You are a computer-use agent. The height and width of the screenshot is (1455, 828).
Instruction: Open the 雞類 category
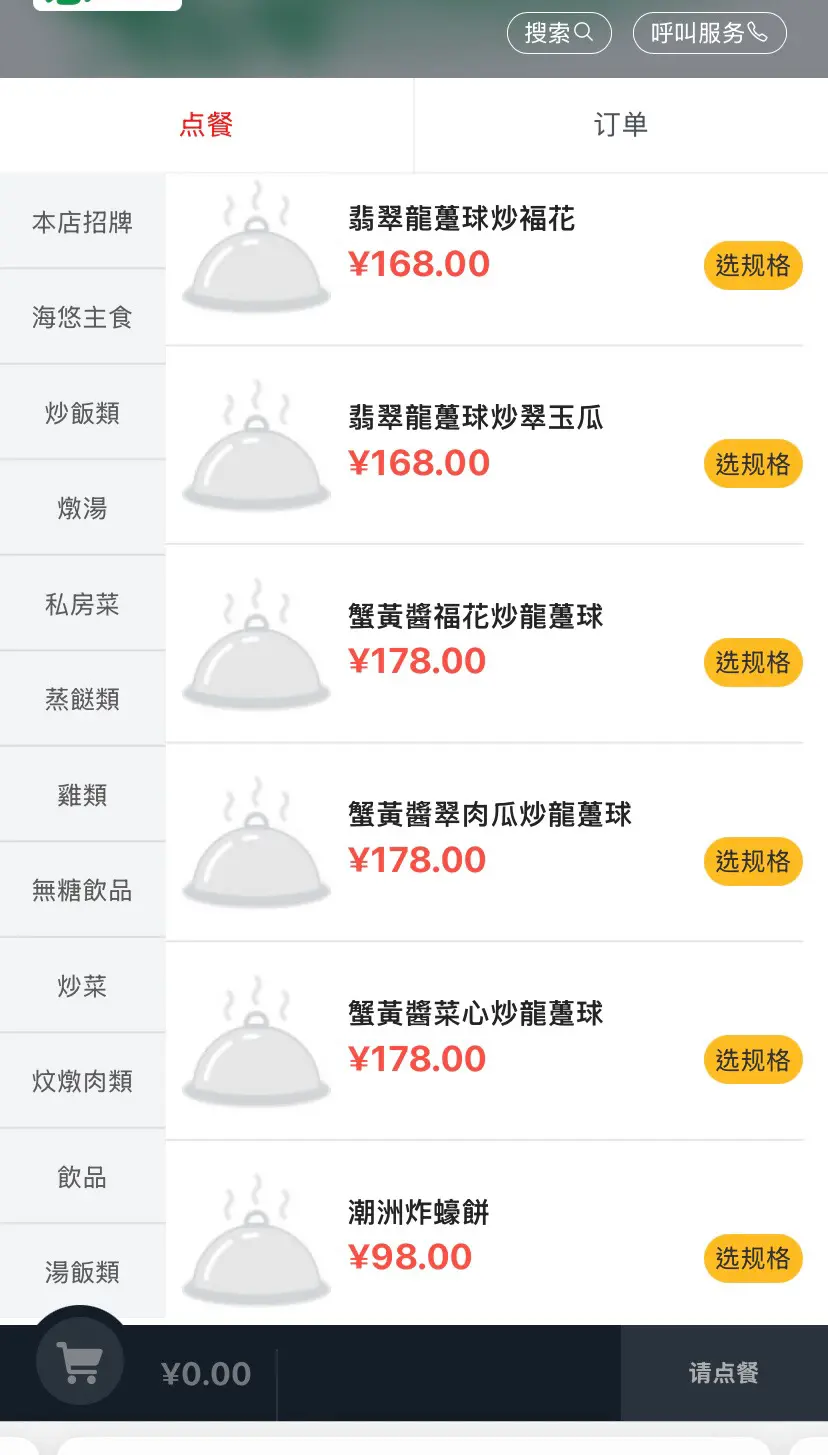coord(82,796)
